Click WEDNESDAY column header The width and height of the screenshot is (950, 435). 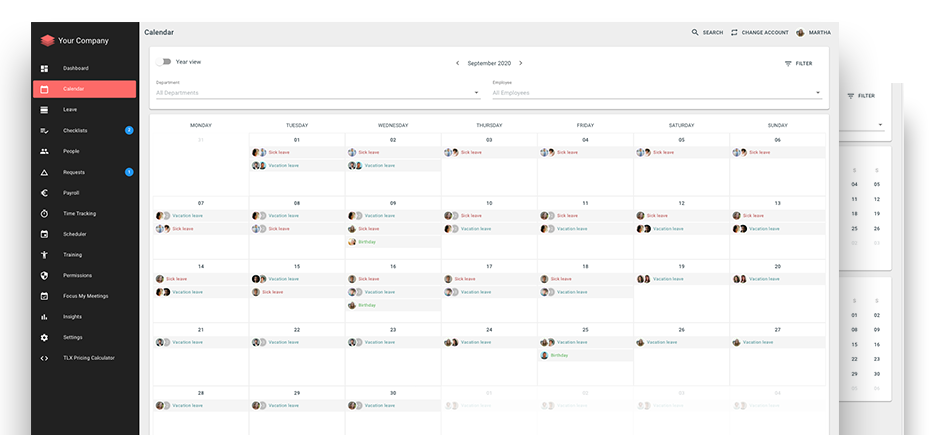[393, 125]
